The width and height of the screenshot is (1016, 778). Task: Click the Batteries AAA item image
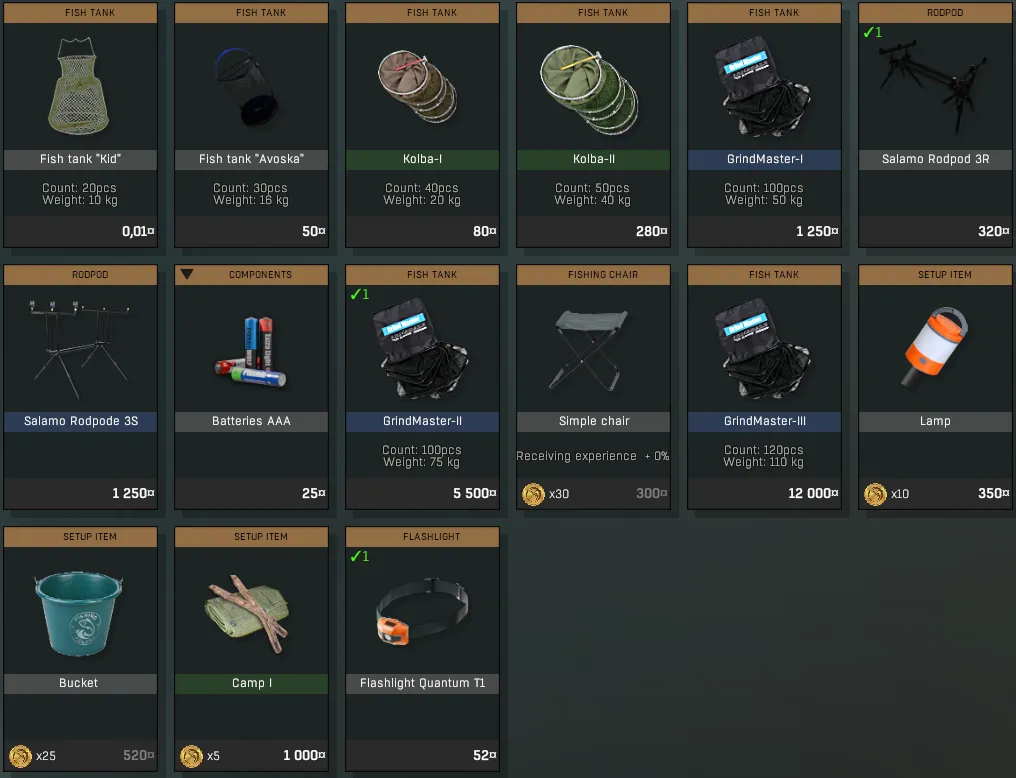[x=251, y=351]
